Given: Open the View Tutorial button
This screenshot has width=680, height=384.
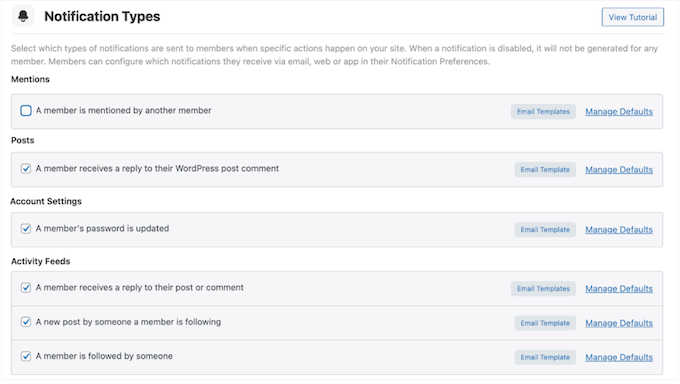Looking at the screenshot, I should [632, 17].
